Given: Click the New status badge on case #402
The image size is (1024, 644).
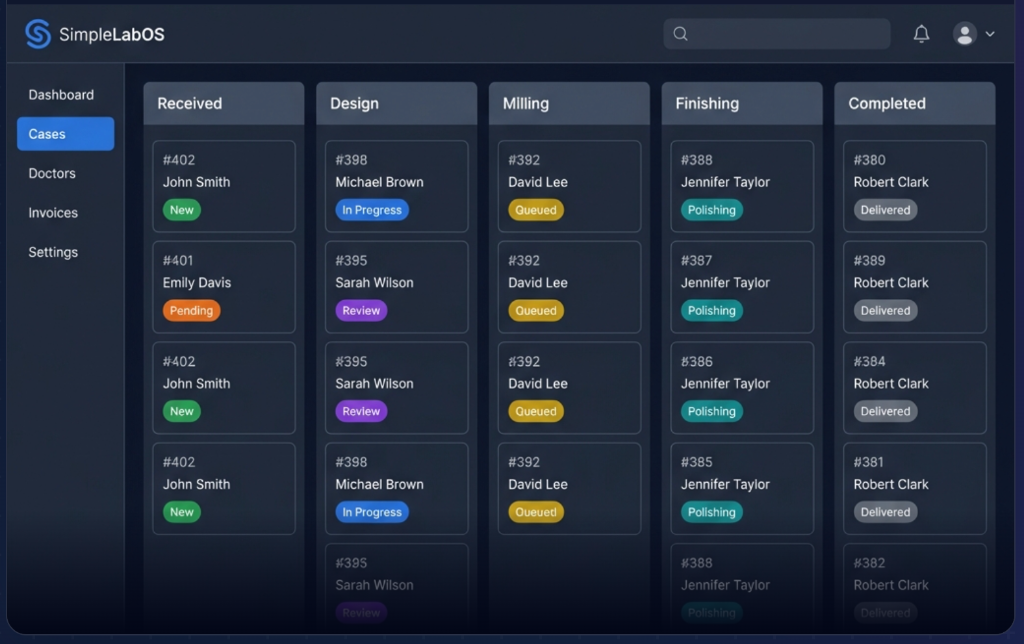Looking at the screenshot, I should (181, 209).
